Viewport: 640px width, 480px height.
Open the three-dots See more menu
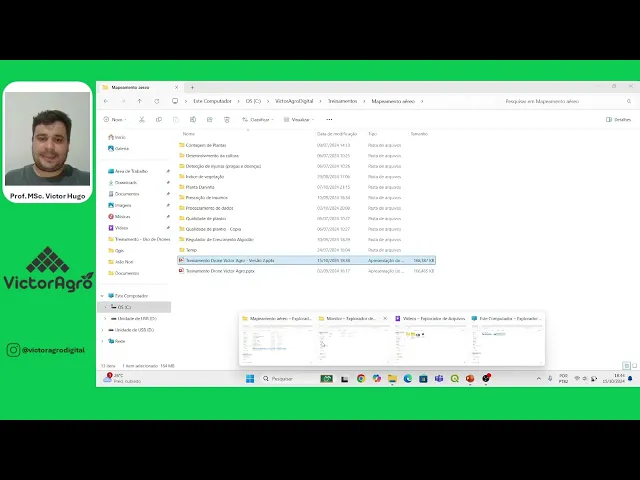pyautogui.click(x=329, y=120)
